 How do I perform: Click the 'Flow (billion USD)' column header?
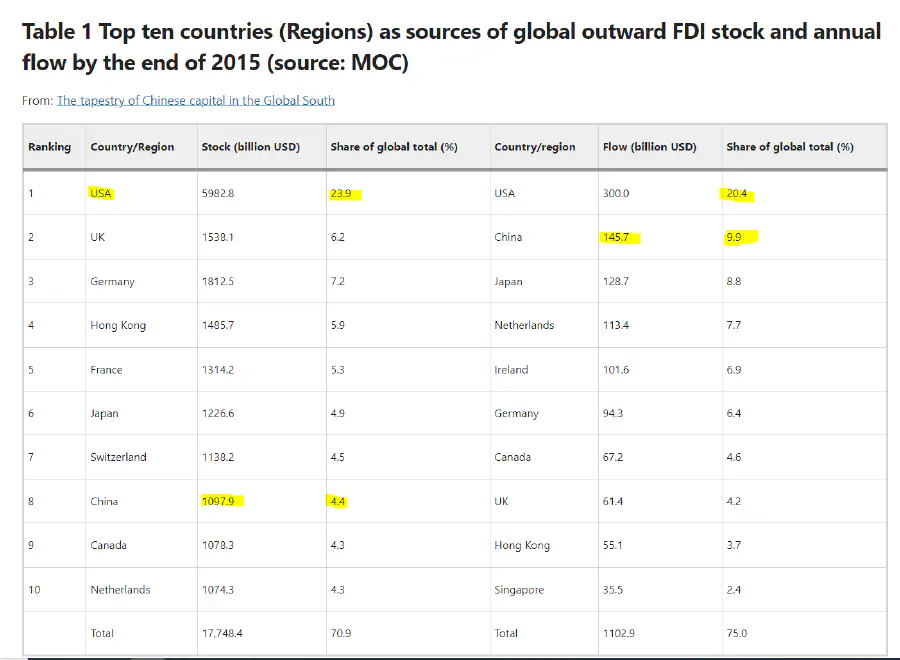point(649,147)
